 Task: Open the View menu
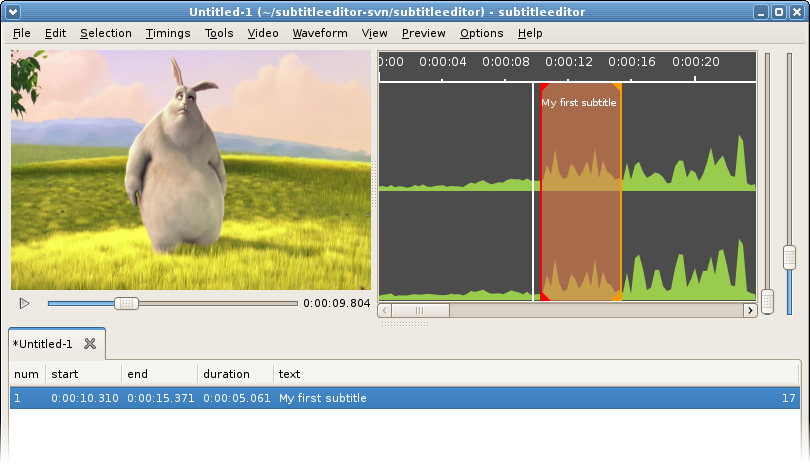375,34
